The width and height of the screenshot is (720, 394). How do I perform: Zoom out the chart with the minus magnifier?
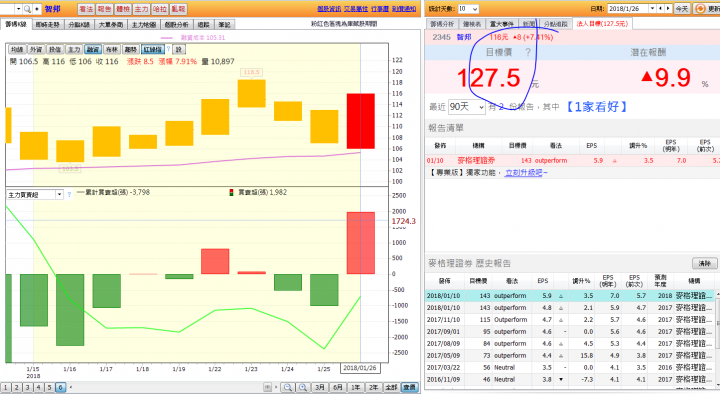pos(288,387)
